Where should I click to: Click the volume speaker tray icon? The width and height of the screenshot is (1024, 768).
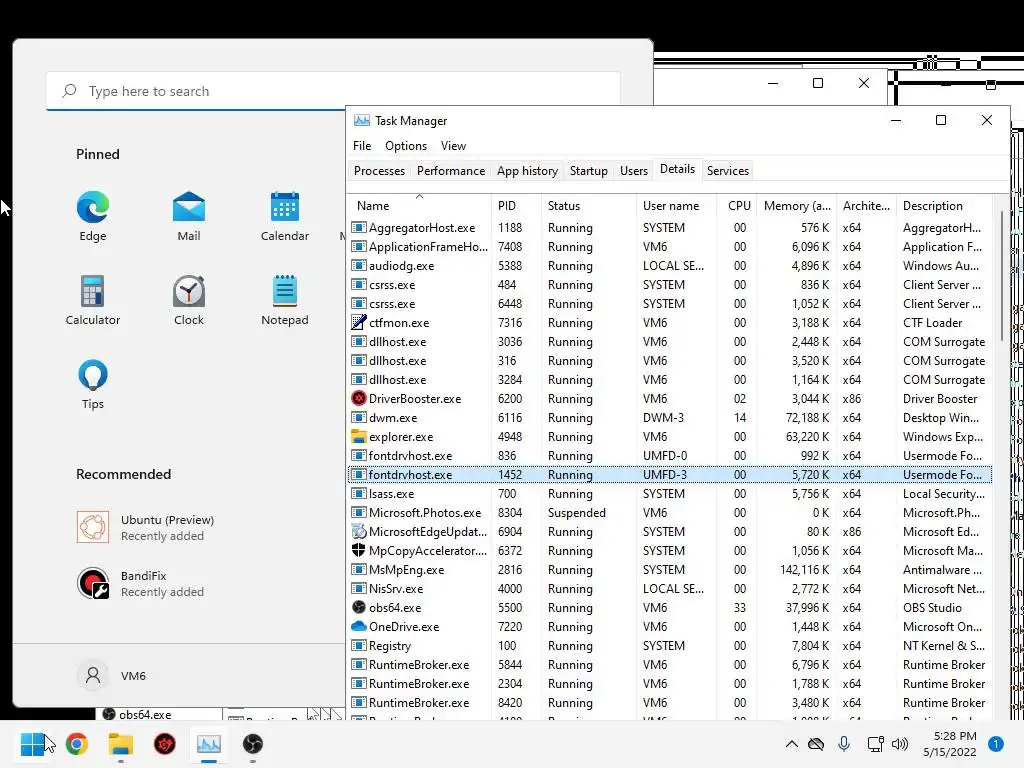(x=900, y=744)
